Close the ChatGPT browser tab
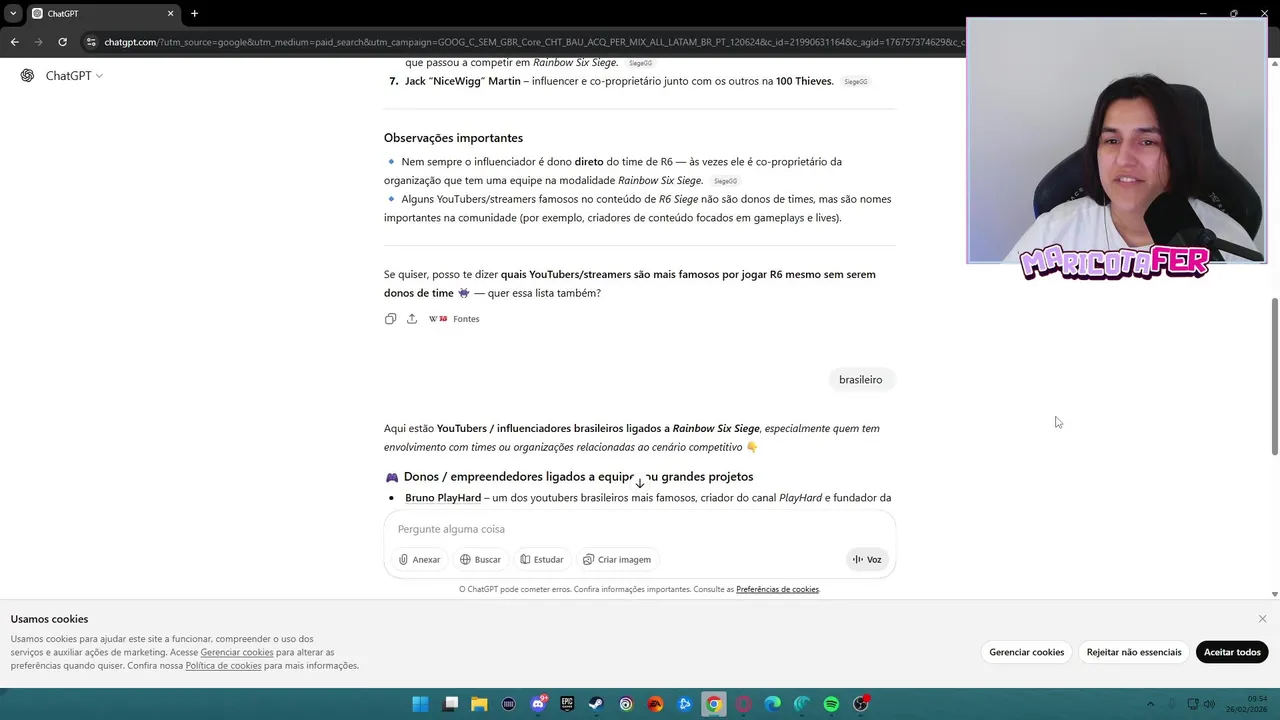The height and width of the screenshot is (720, 1280). pyautogui.click(x=170, y=14)
